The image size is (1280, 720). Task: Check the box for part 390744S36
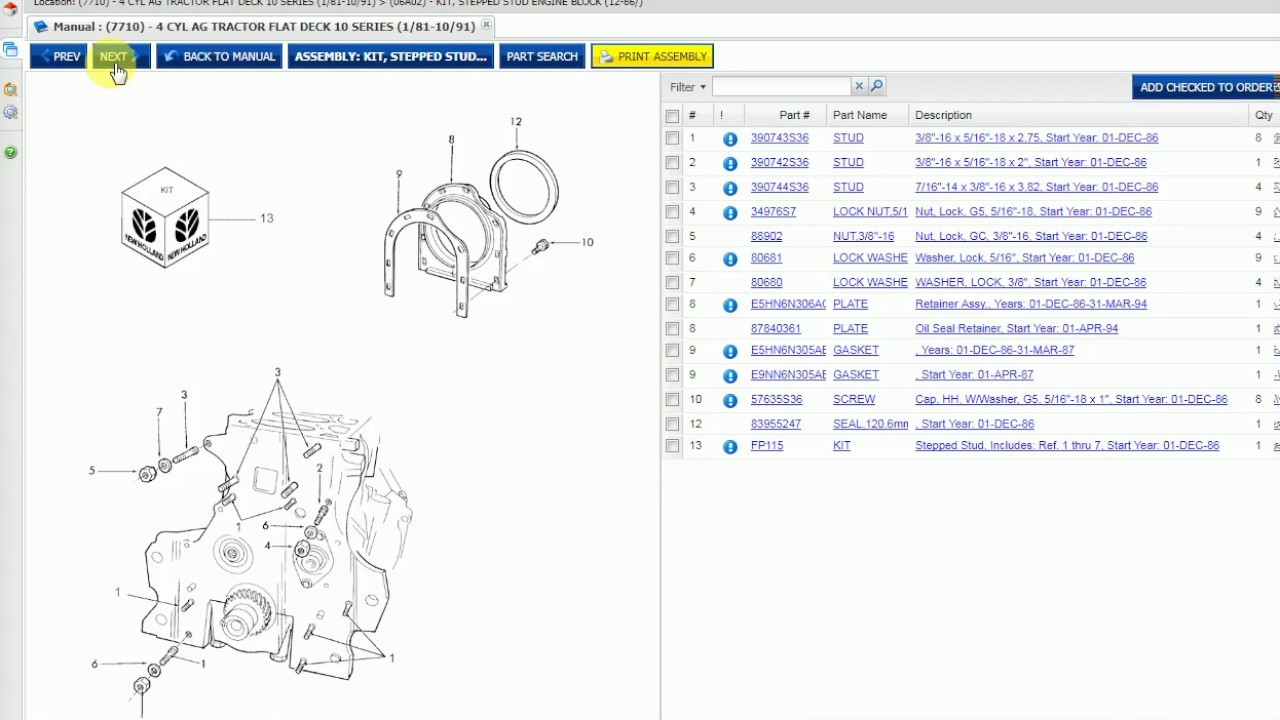(x=672, y=187)
